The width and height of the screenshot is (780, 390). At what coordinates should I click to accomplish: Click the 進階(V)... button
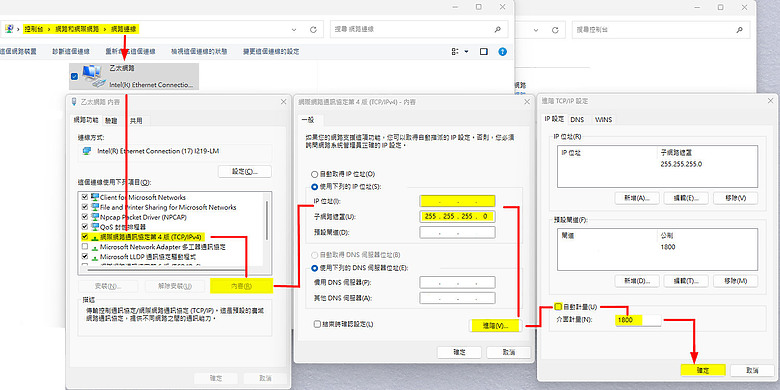(495, 326)
